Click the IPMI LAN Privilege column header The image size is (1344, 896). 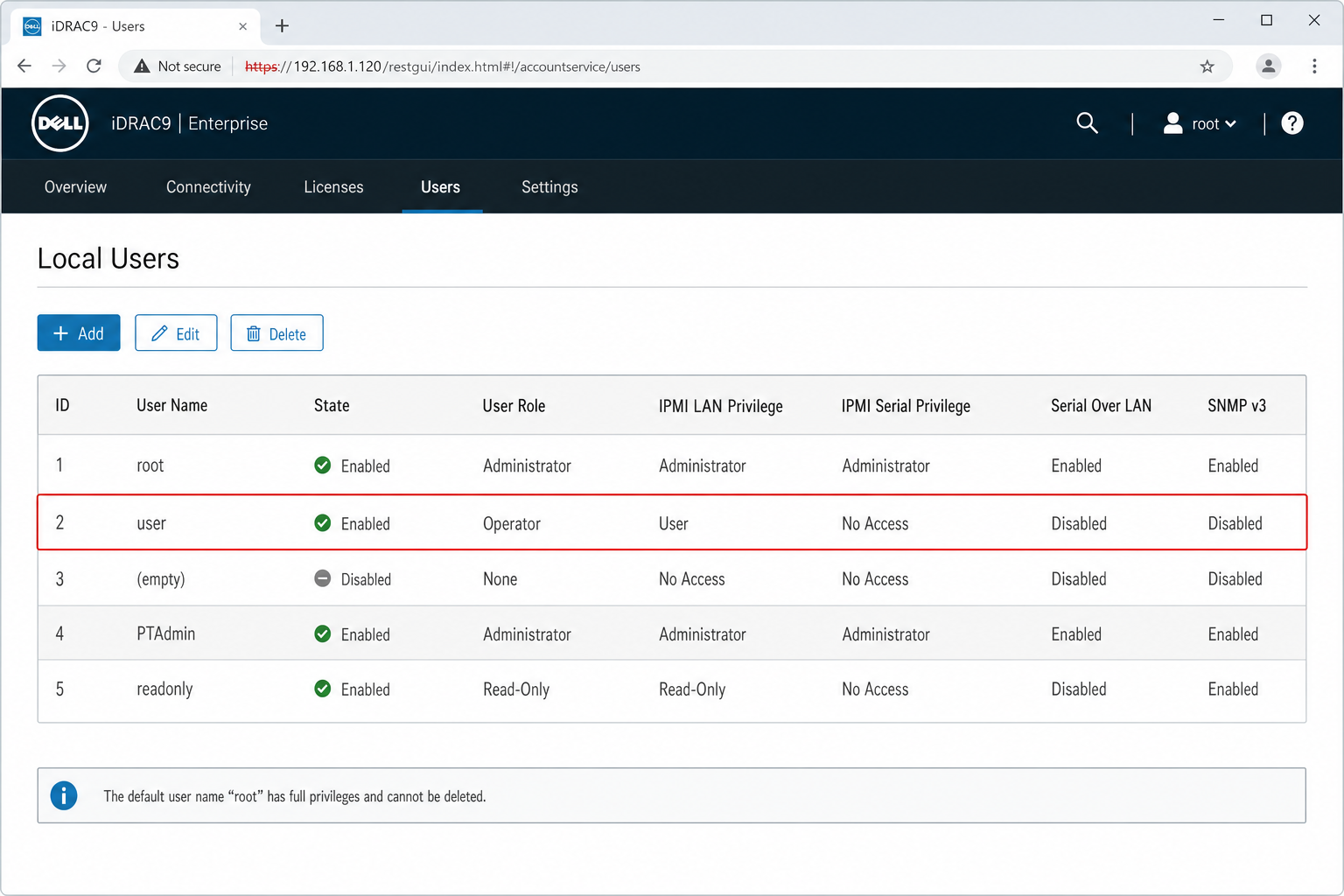[721, 406]
